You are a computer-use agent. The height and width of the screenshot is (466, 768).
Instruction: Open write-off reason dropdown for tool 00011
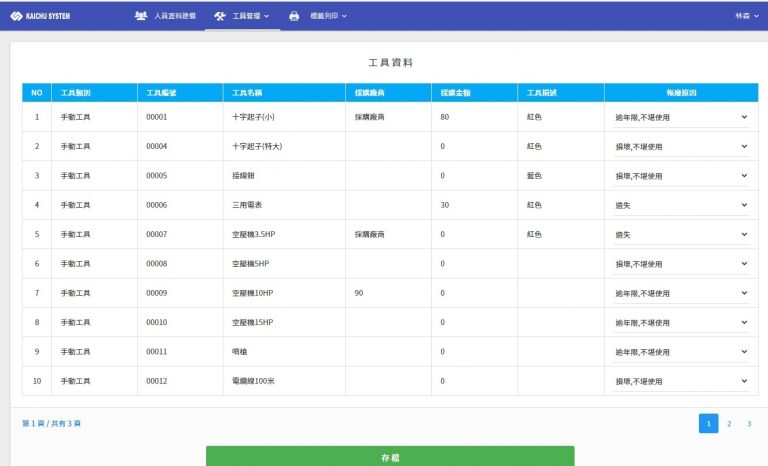click(x=681, y=352)
